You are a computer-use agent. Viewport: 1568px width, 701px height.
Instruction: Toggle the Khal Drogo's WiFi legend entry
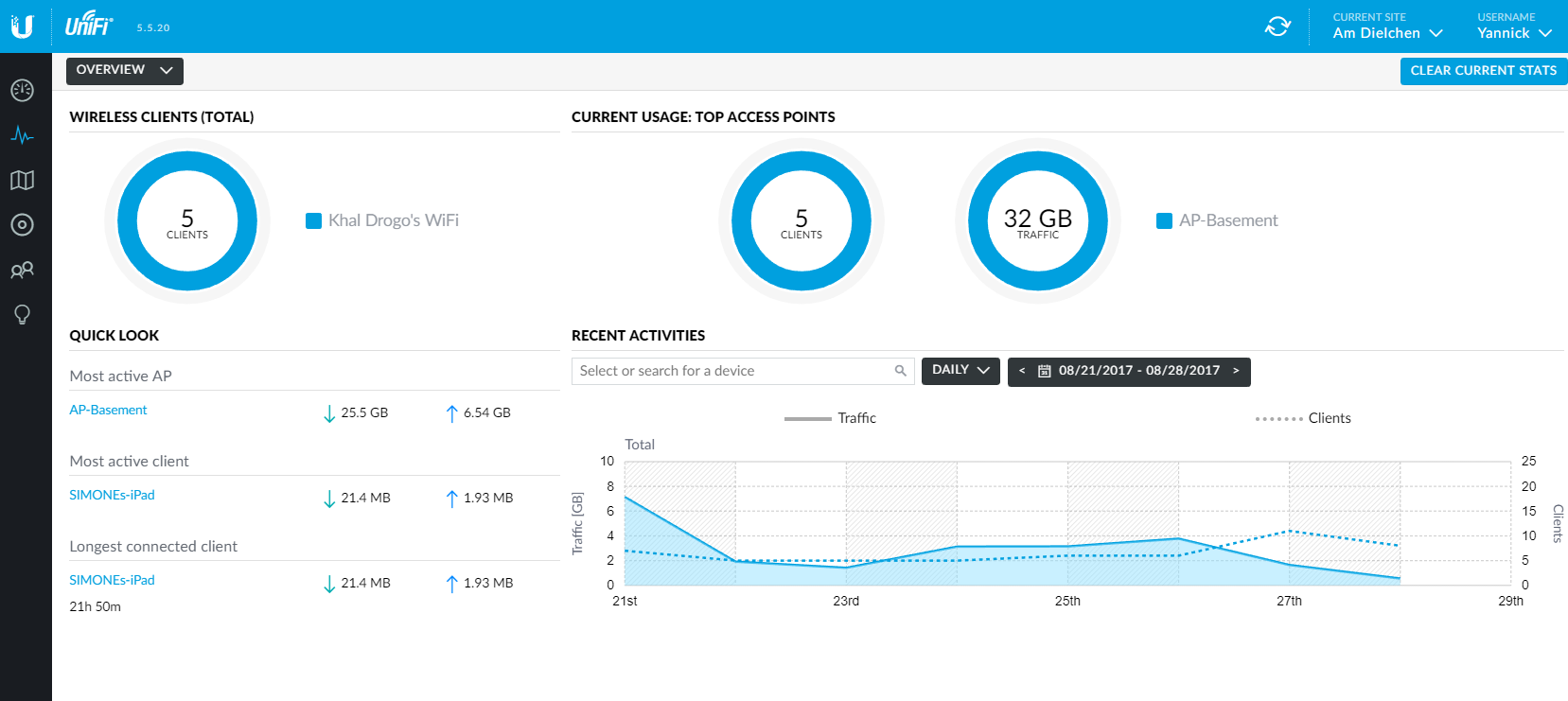point(382,220)
